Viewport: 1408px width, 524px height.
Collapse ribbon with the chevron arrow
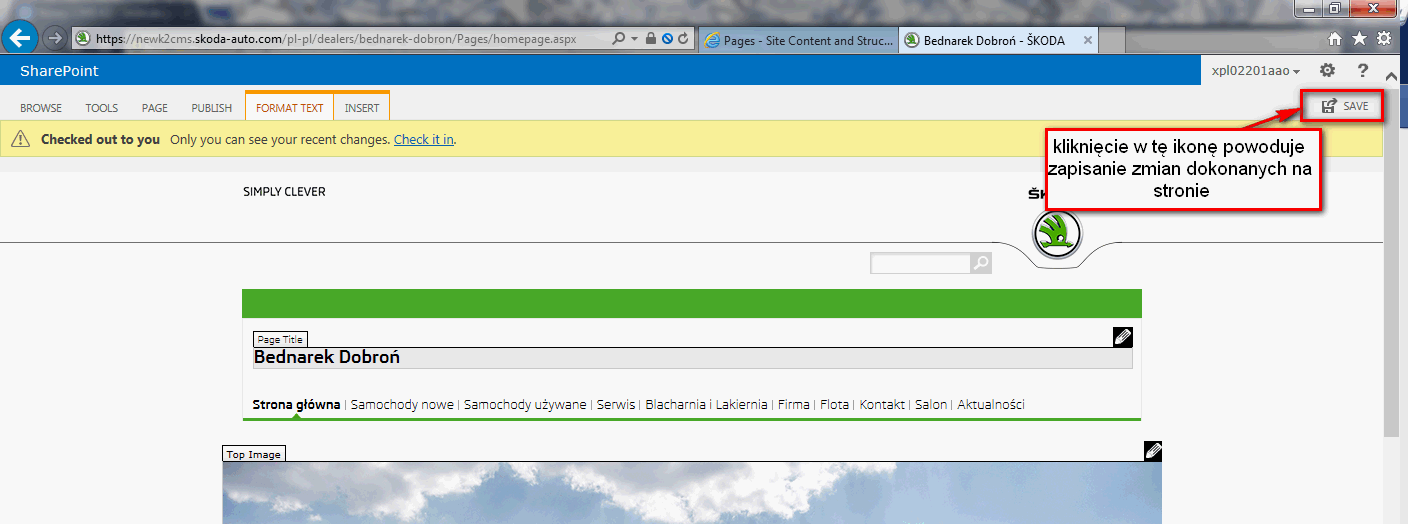[1391, 76]
